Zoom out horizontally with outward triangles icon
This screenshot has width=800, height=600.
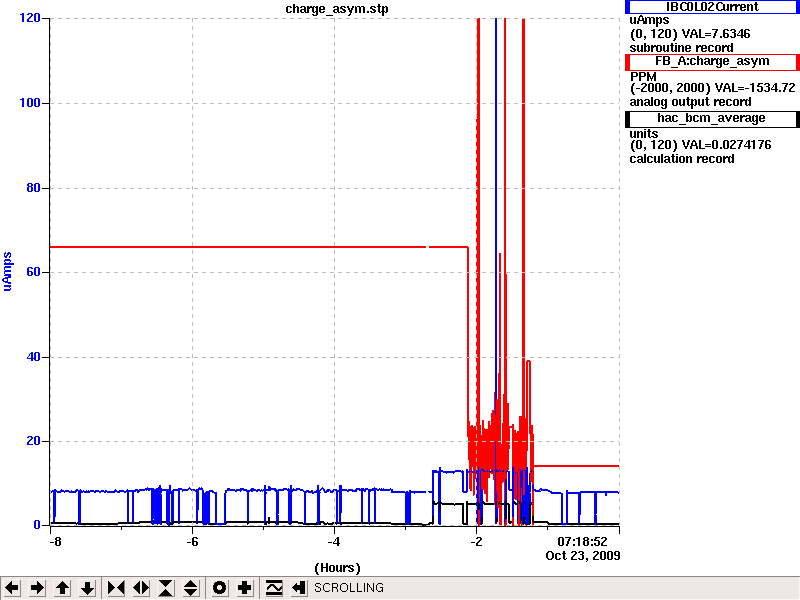pyautogui.click(x=141, y=588)
